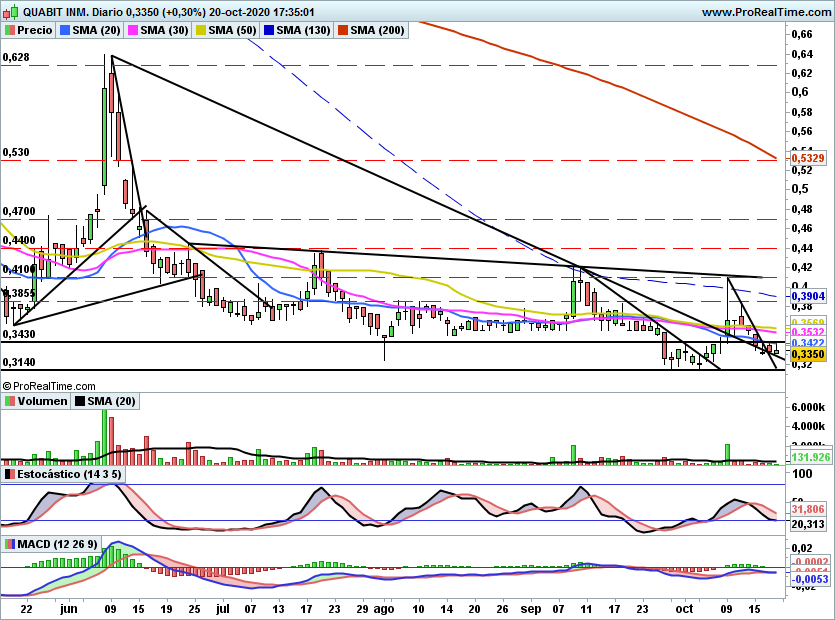Select the magenta SMA (30) color square
This screenshot has width=835, height=620.
133,31
